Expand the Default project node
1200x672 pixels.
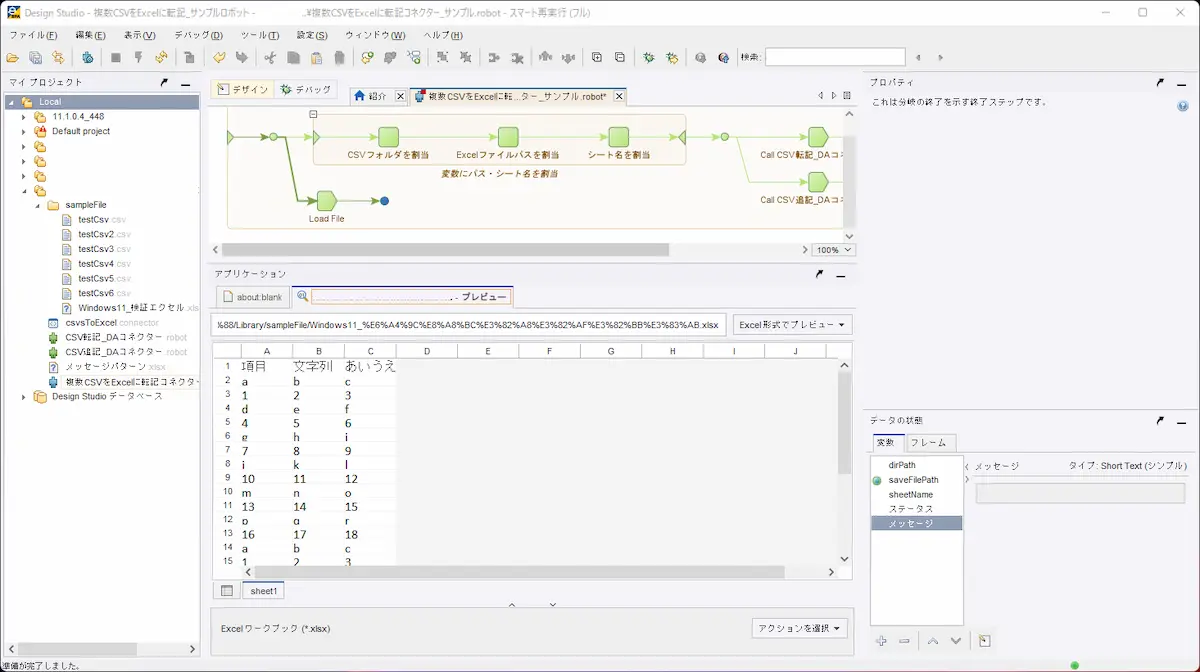(24, 131)
